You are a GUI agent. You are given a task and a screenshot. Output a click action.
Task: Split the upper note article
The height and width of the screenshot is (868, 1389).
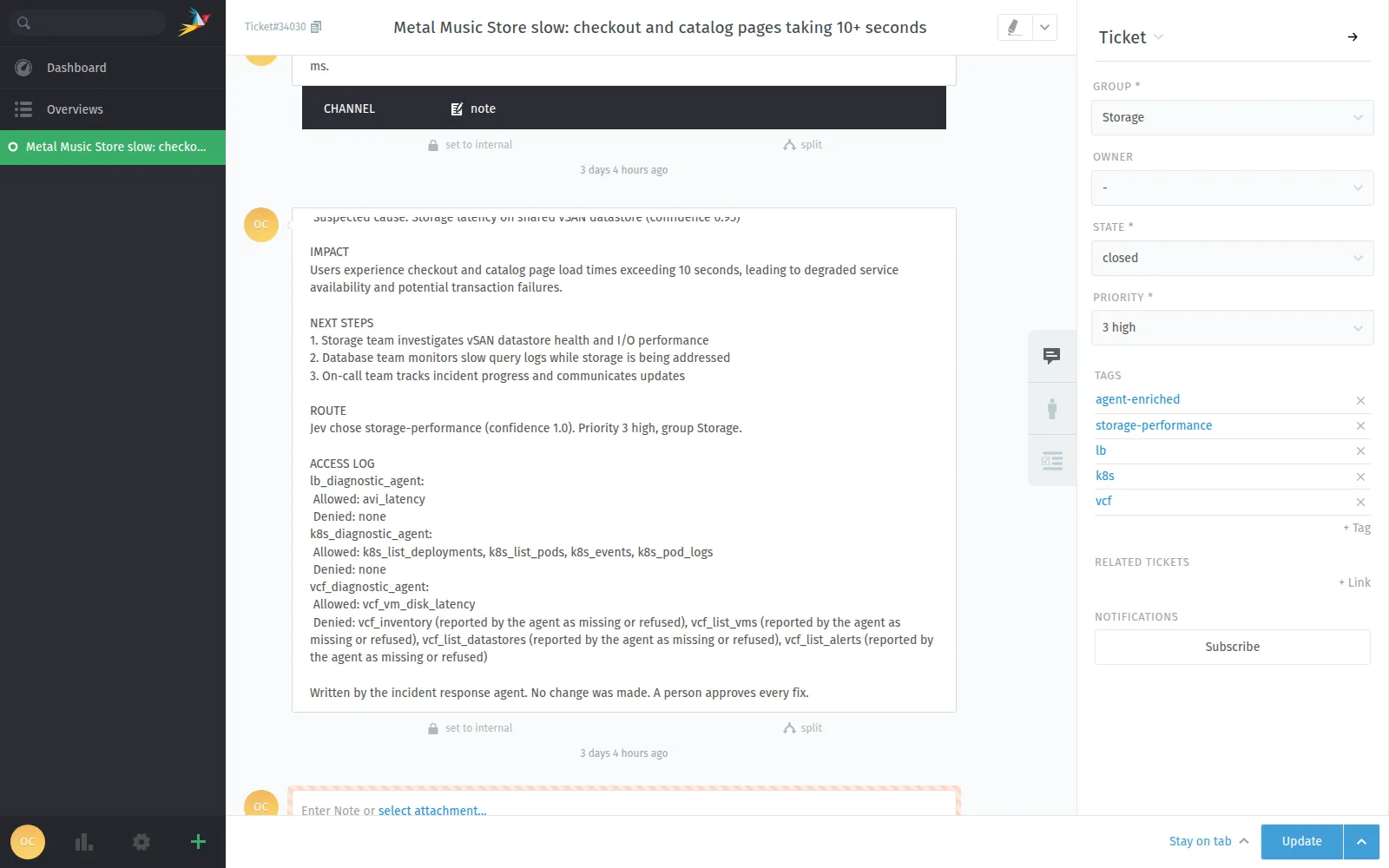pyautogui.click(x=802, y=145)
